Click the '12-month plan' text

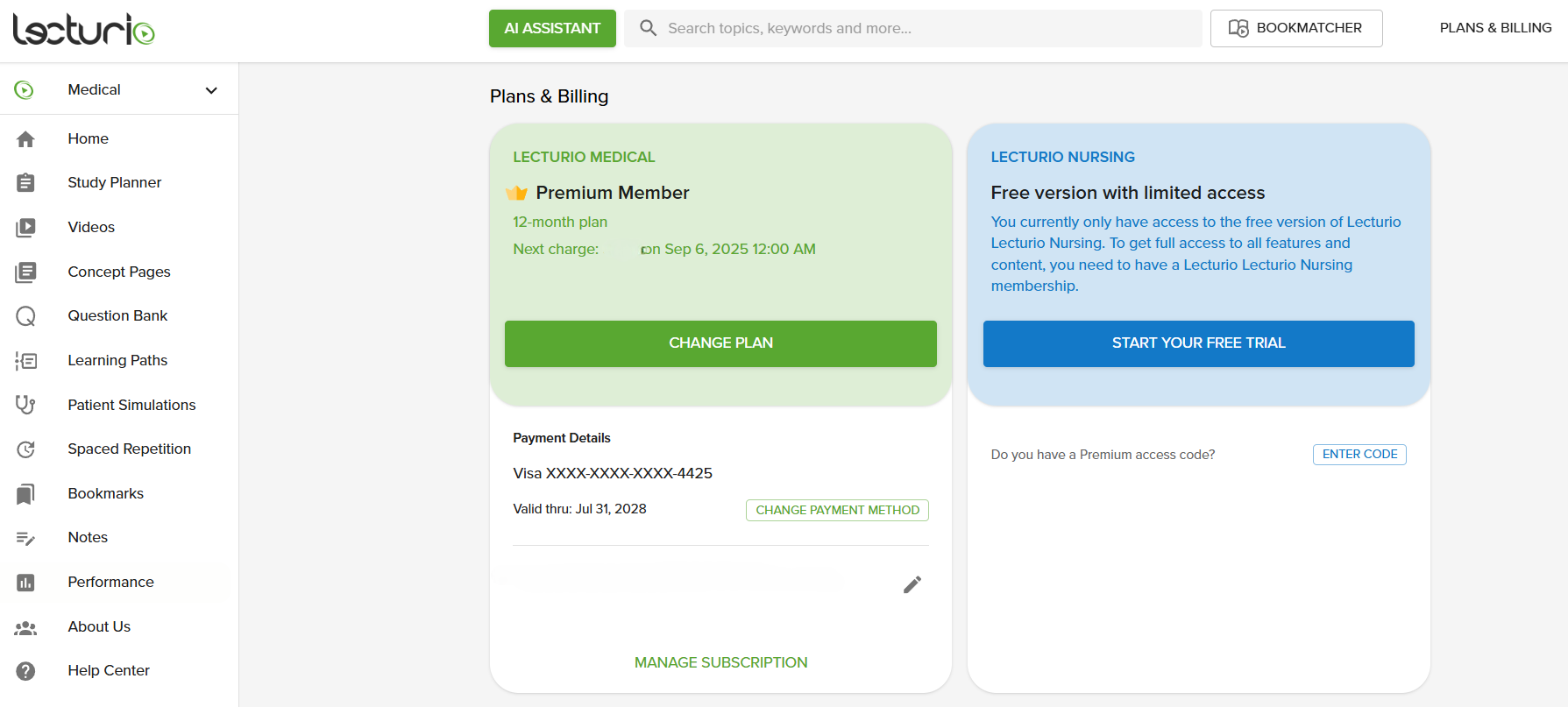tap(560, 222)
